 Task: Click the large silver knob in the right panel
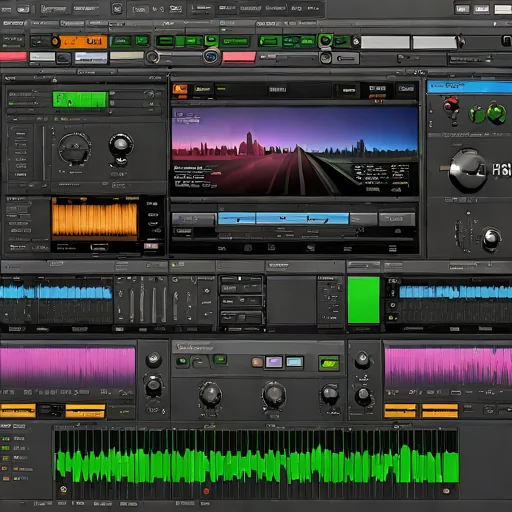tap(468, 170)
